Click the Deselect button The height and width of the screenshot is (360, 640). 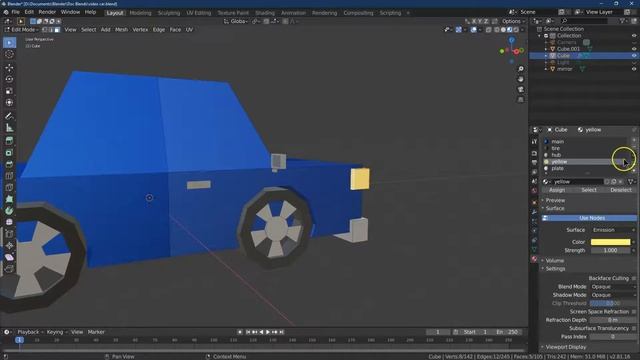point(621,190)
